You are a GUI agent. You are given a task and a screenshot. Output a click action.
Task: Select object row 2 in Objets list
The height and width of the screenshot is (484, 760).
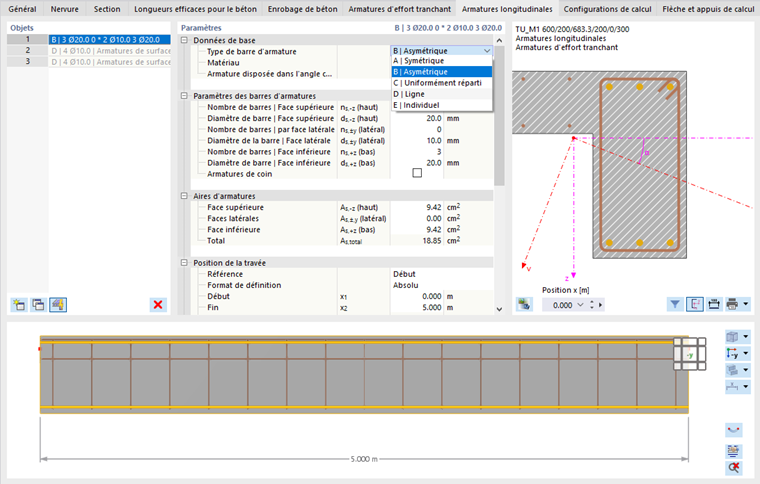pos(109,51)
